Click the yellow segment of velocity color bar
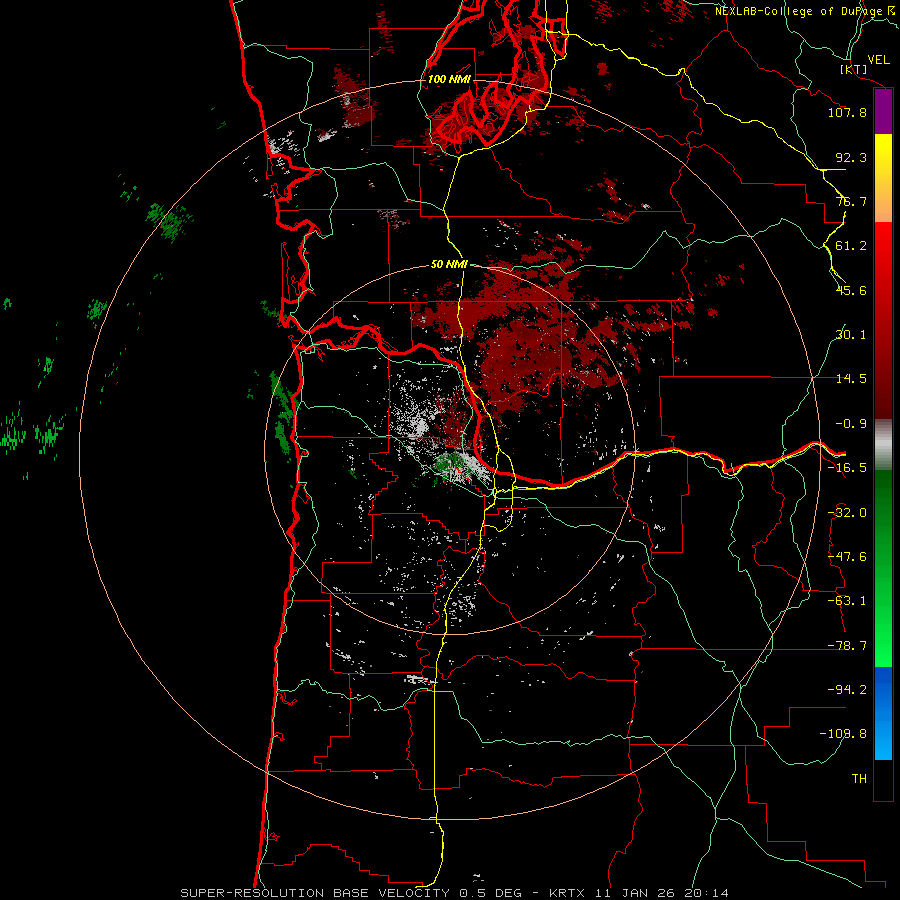This screenshot has height=900, width=900. pyautogui.click(x=883, y=178)
